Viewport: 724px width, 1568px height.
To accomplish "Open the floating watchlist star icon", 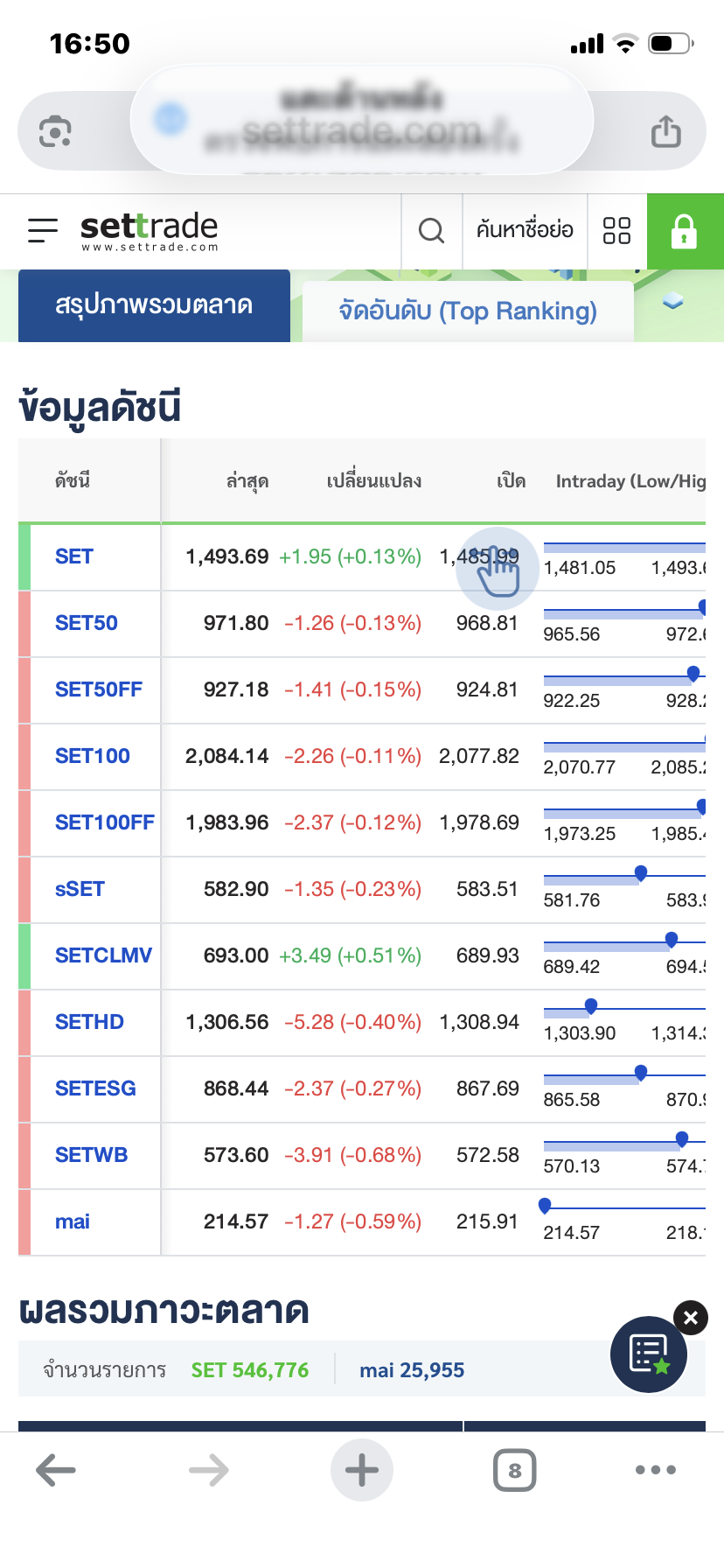I will [x=649, y=1354].
